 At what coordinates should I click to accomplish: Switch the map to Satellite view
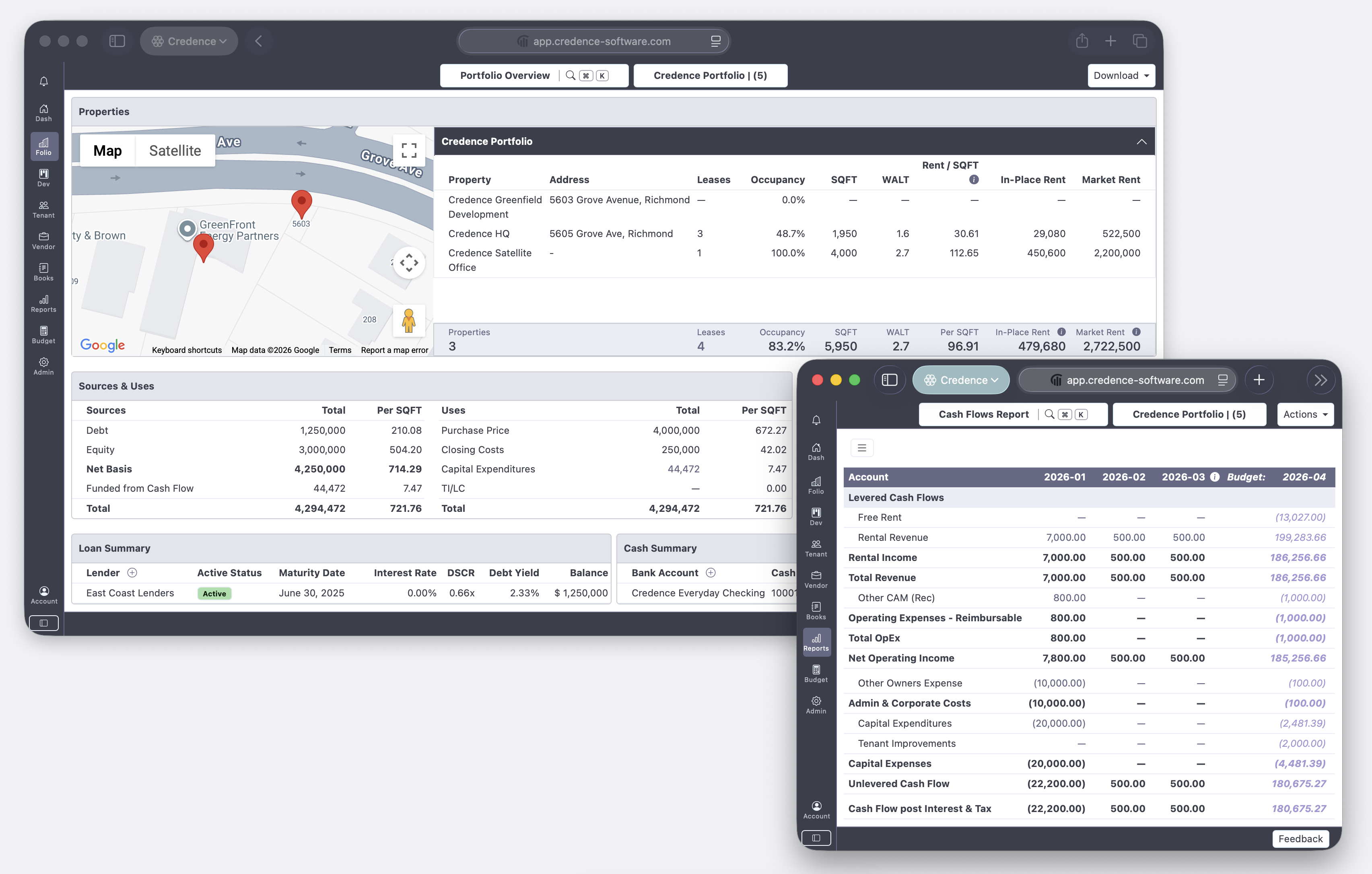[175, 150]
